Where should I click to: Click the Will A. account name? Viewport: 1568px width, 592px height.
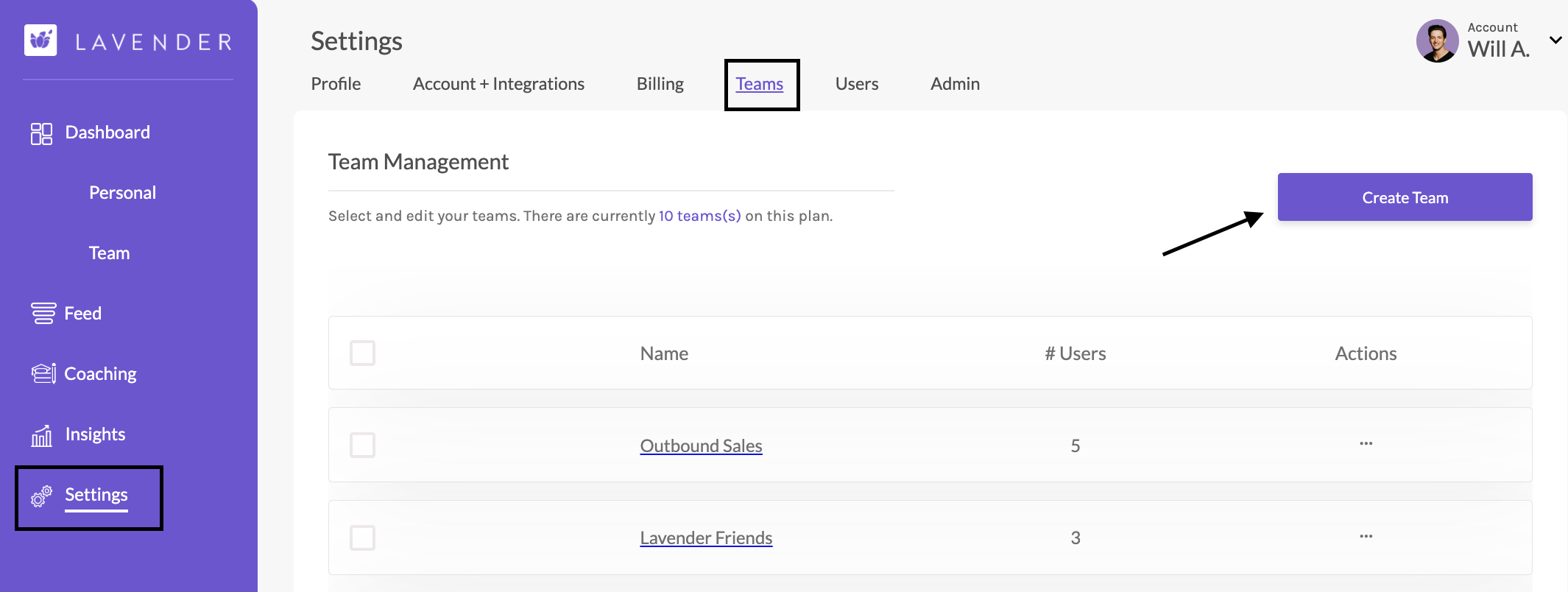coord(1498,49)
